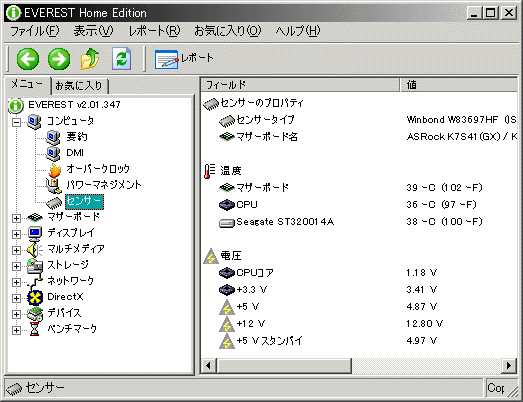This screenshot has width=523, height=402.
Task: Click the horizontal scrollbar thumb
Action: point(284,365)
